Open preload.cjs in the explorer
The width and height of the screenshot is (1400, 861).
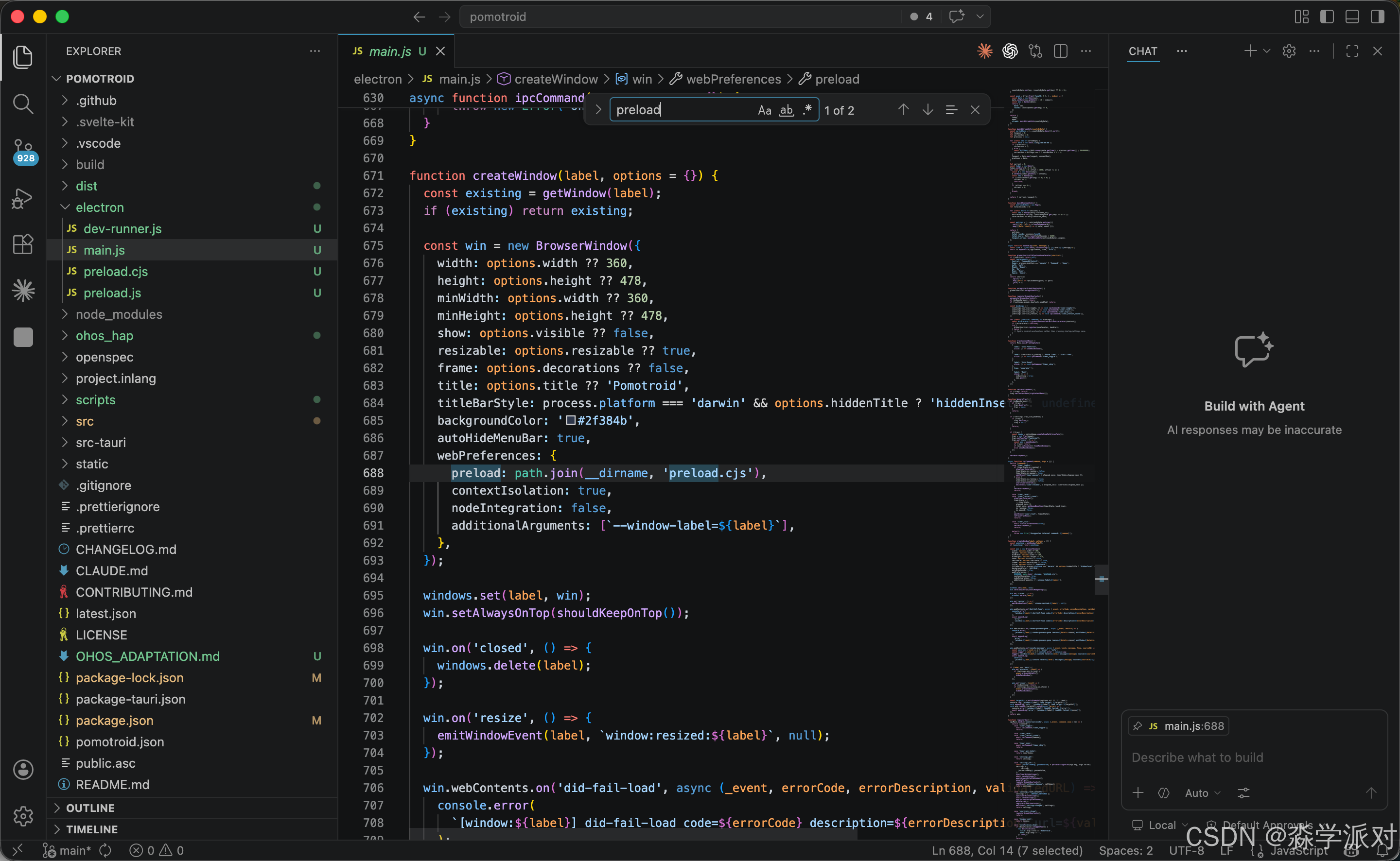(x=116, y=272)
